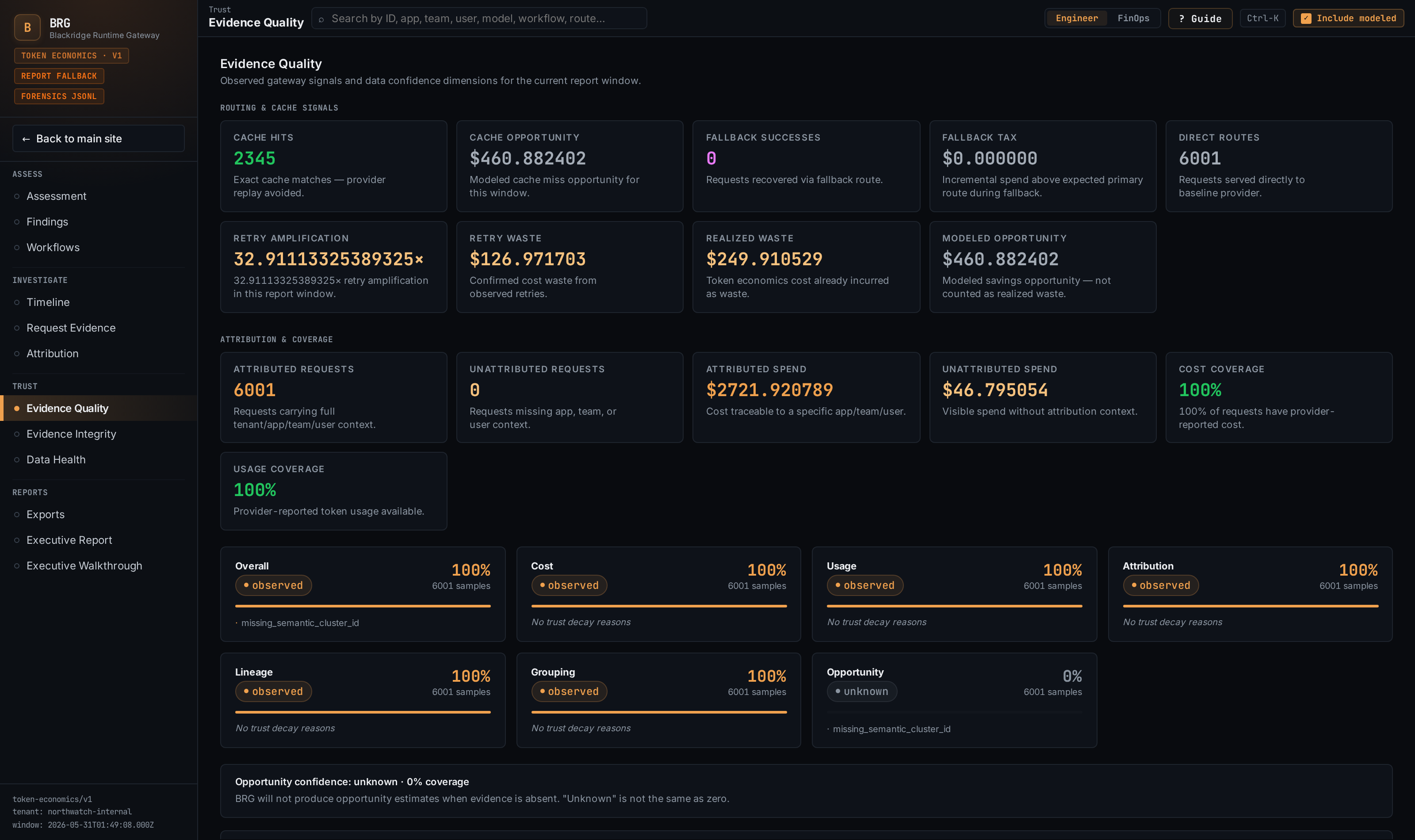
Task: Switch to FinOps view mode
Action: coord(1133,18)
